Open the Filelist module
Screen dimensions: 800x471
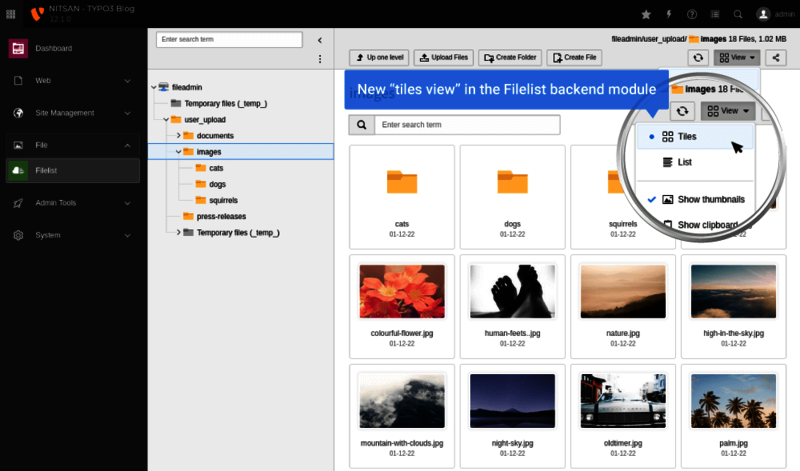[72, 170]
